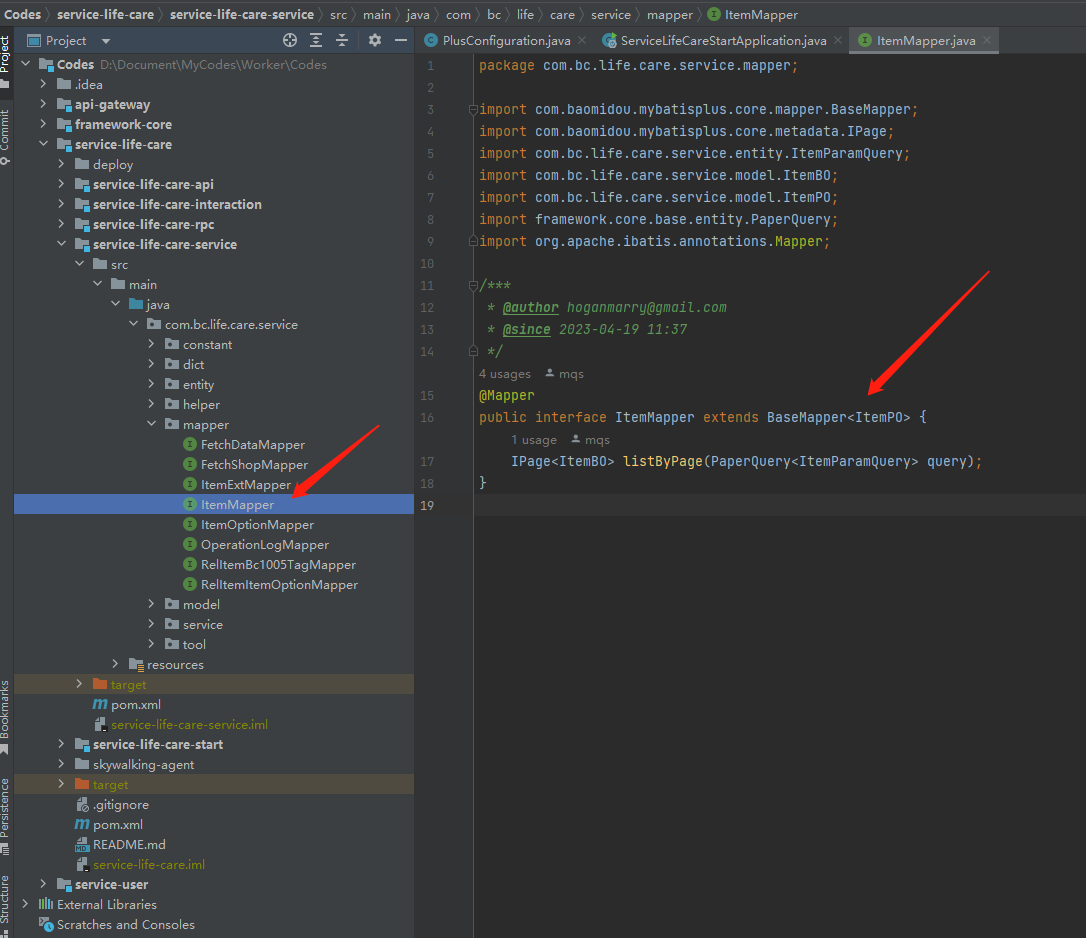Close the PlusConfiguration.java tab
Screen dimensions: 1086x938
582,40
